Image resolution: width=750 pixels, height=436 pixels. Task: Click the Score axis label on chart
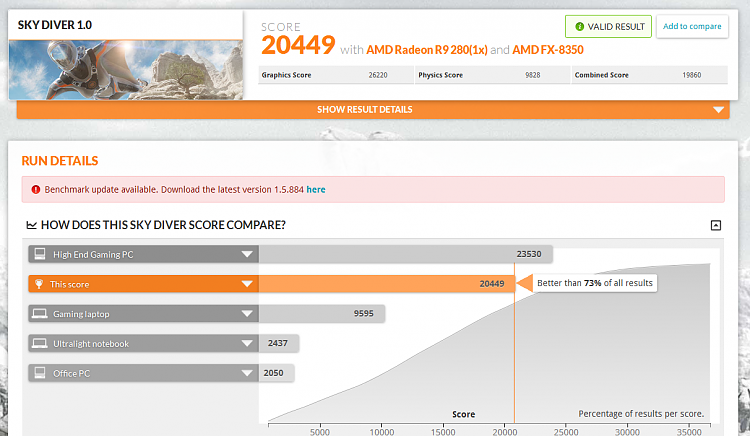[463, 414]
